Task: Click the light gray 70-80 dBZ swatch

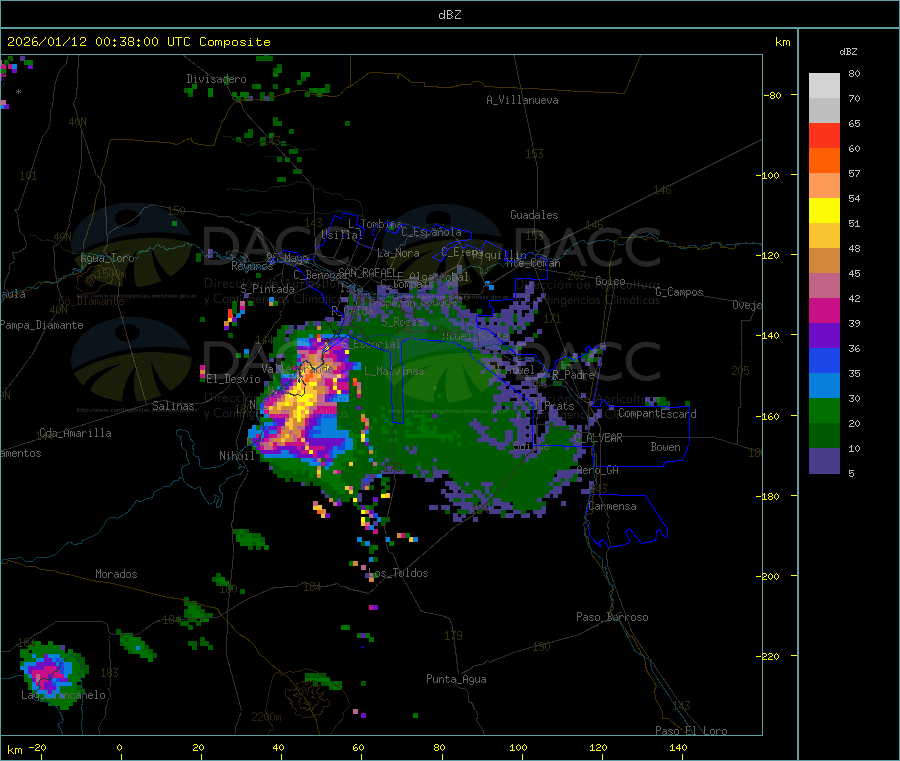Action: pos(824,86)
